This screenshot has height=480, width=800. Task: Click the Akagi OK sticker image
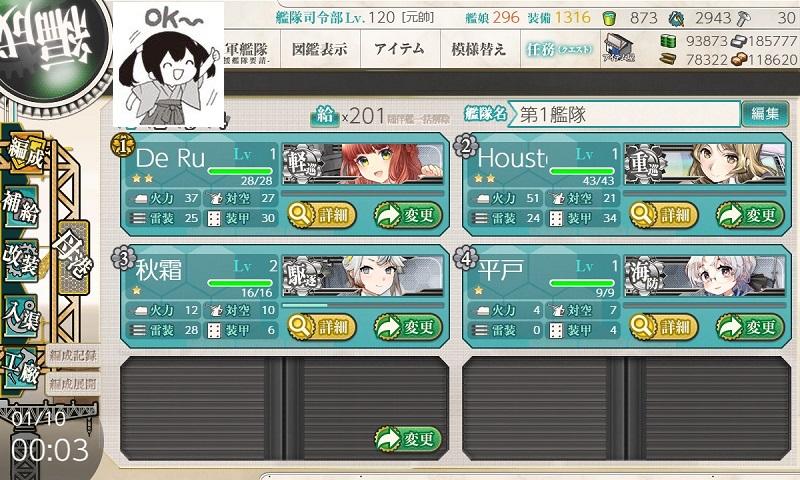tap(168, 65)
